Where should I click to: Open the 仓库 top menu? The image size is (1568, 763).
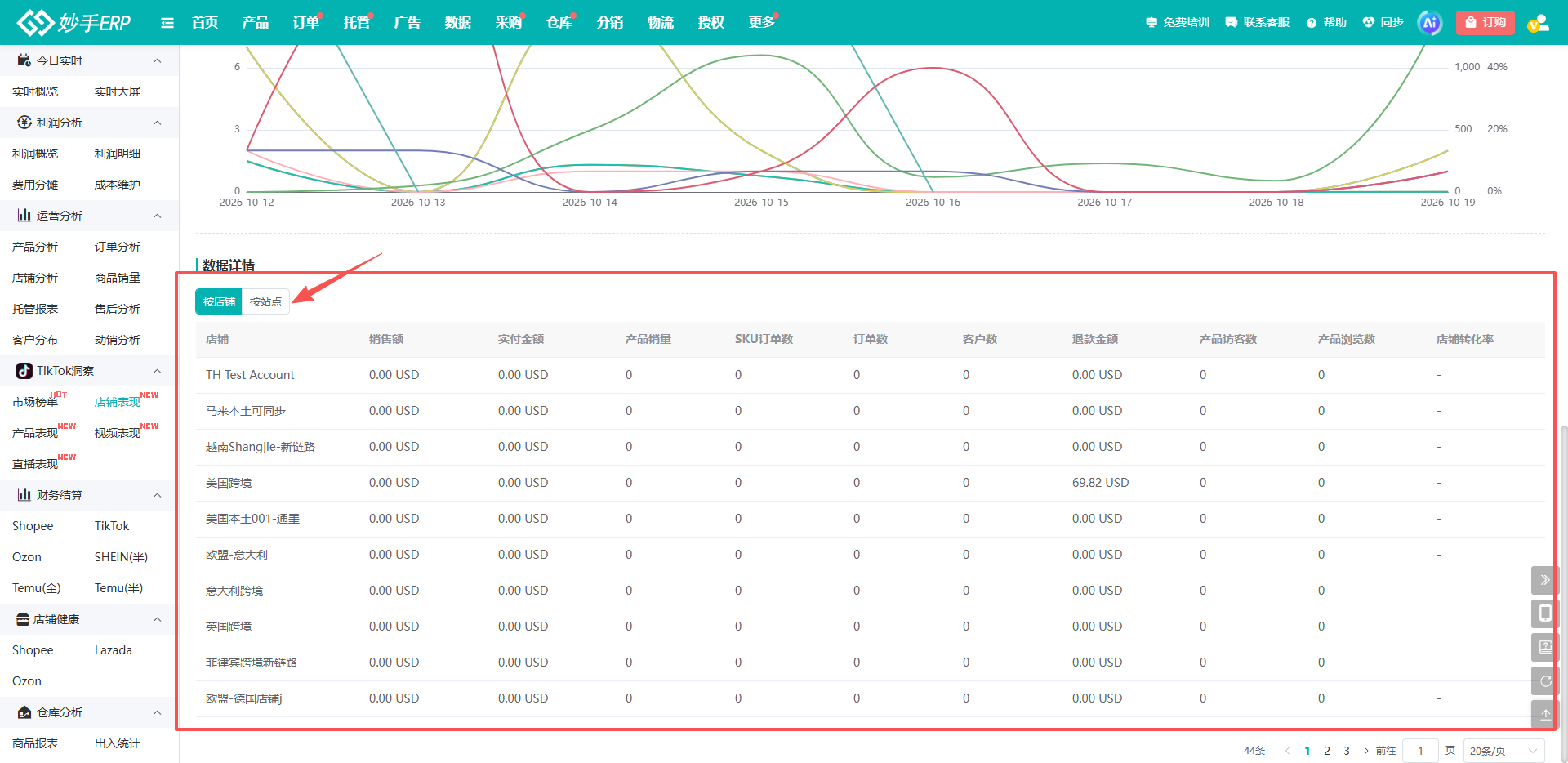(x=559, y=23)
